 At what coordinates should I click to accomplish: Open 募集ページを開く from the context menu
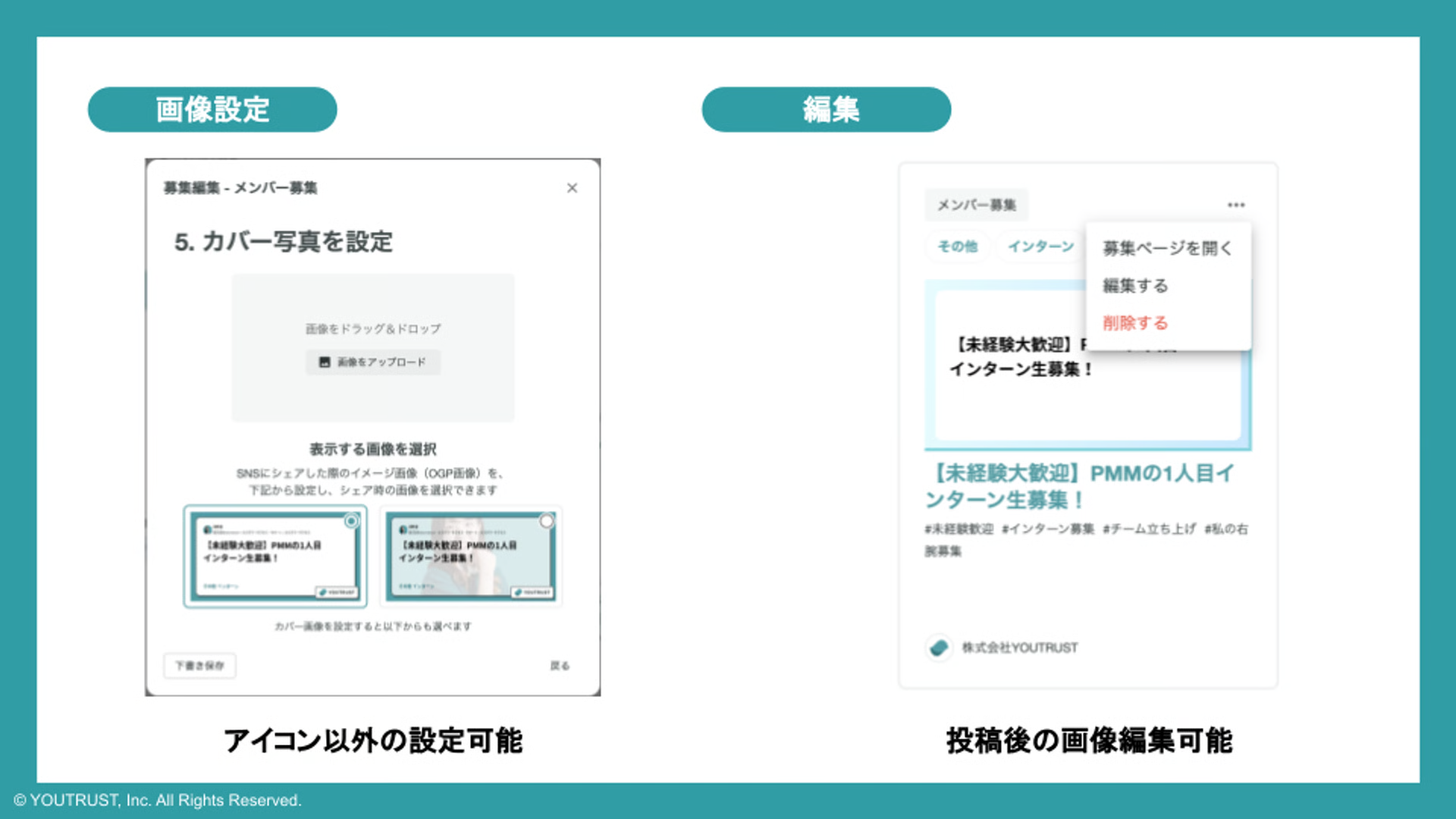click(x=1166, y=248)
